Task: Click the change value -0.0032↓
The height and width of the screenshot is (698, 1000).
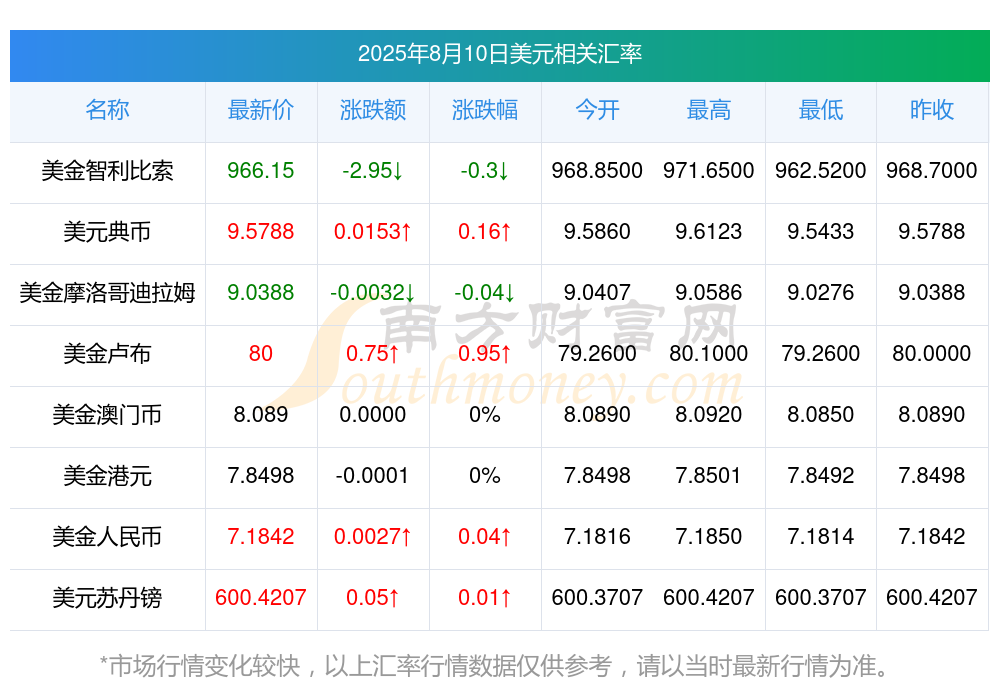Action: (372, 292)
